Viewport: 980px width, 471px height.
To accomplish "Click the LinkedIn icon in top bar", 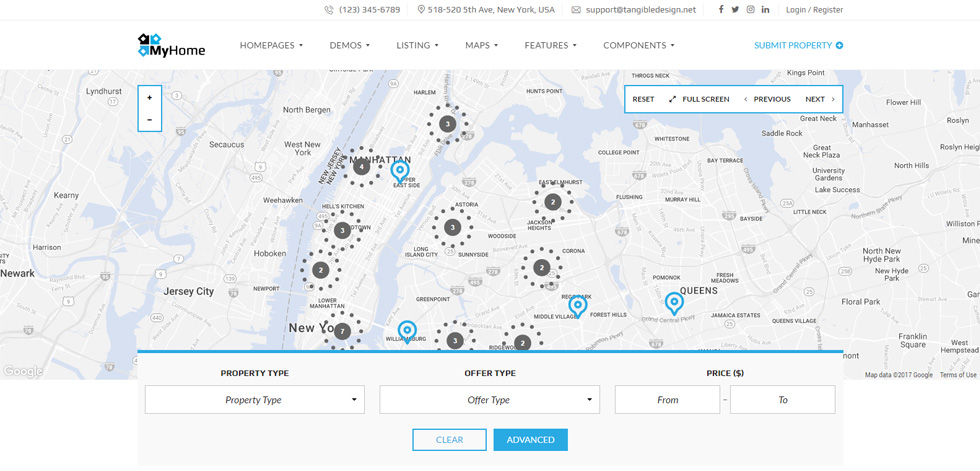I will click(765, 9).
